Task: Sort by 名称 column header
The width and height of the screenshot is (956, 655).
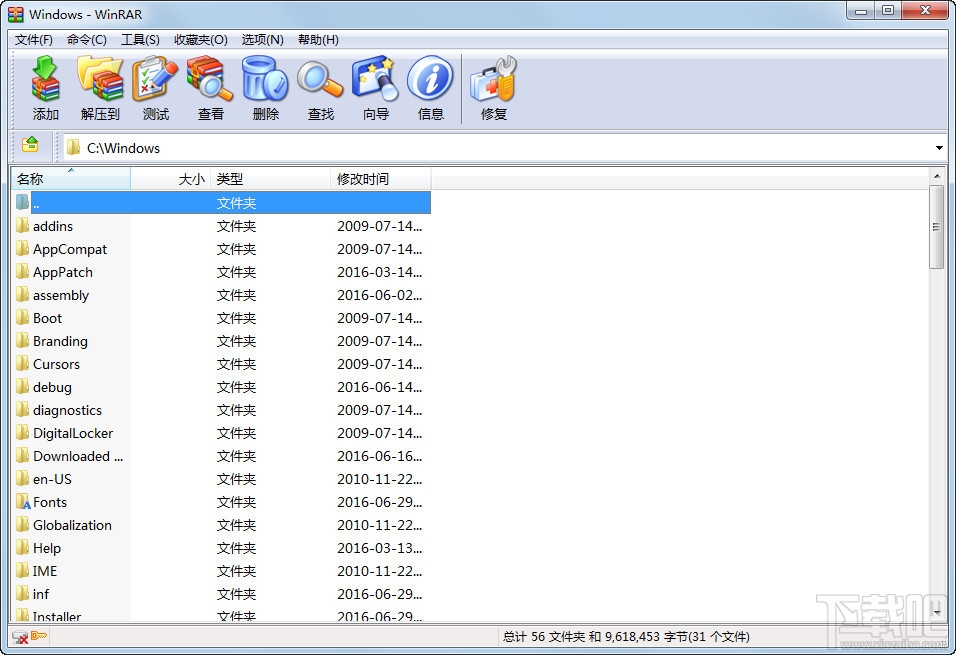Action: 71,179
